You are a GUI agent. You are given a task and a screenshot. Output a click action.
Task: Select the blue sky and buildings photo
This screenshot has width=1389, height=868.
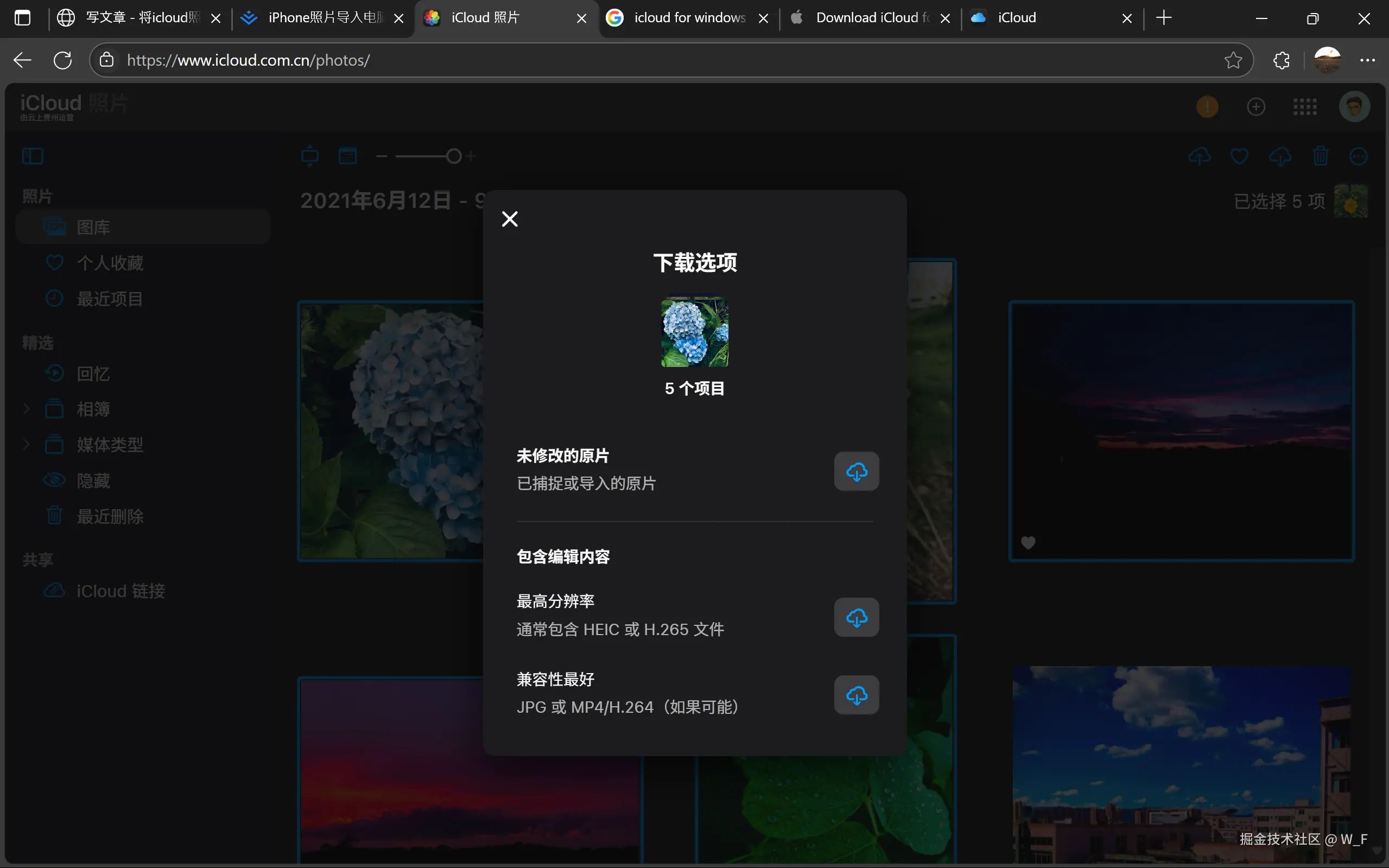point(1182,764)
